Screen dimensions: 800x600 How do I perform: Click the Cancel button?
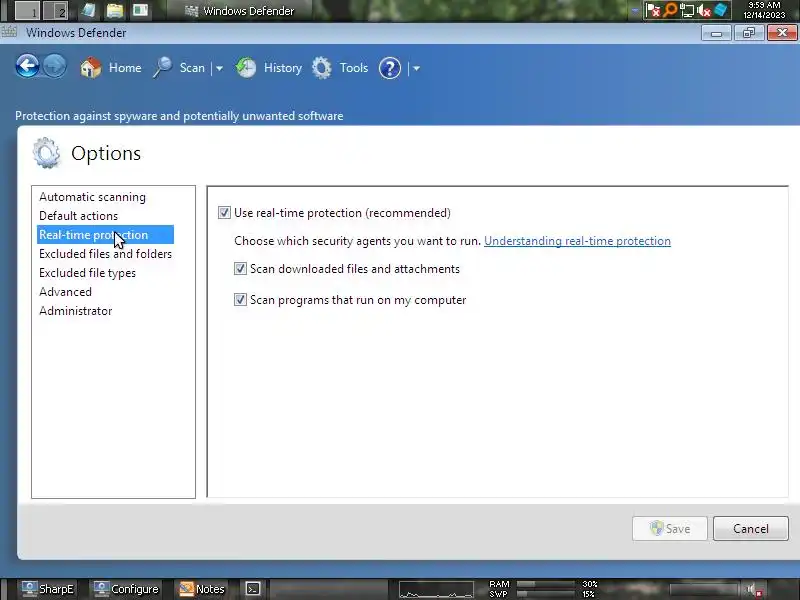[751, 529]
